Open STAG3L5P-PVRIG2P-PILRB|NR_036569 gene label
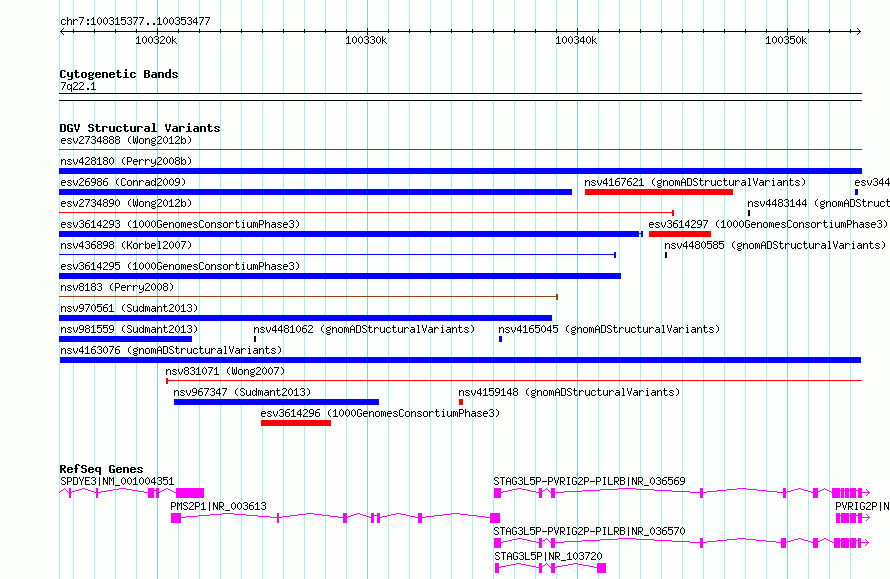The width and height of the screenshot is (890, 579). point(589,481)
